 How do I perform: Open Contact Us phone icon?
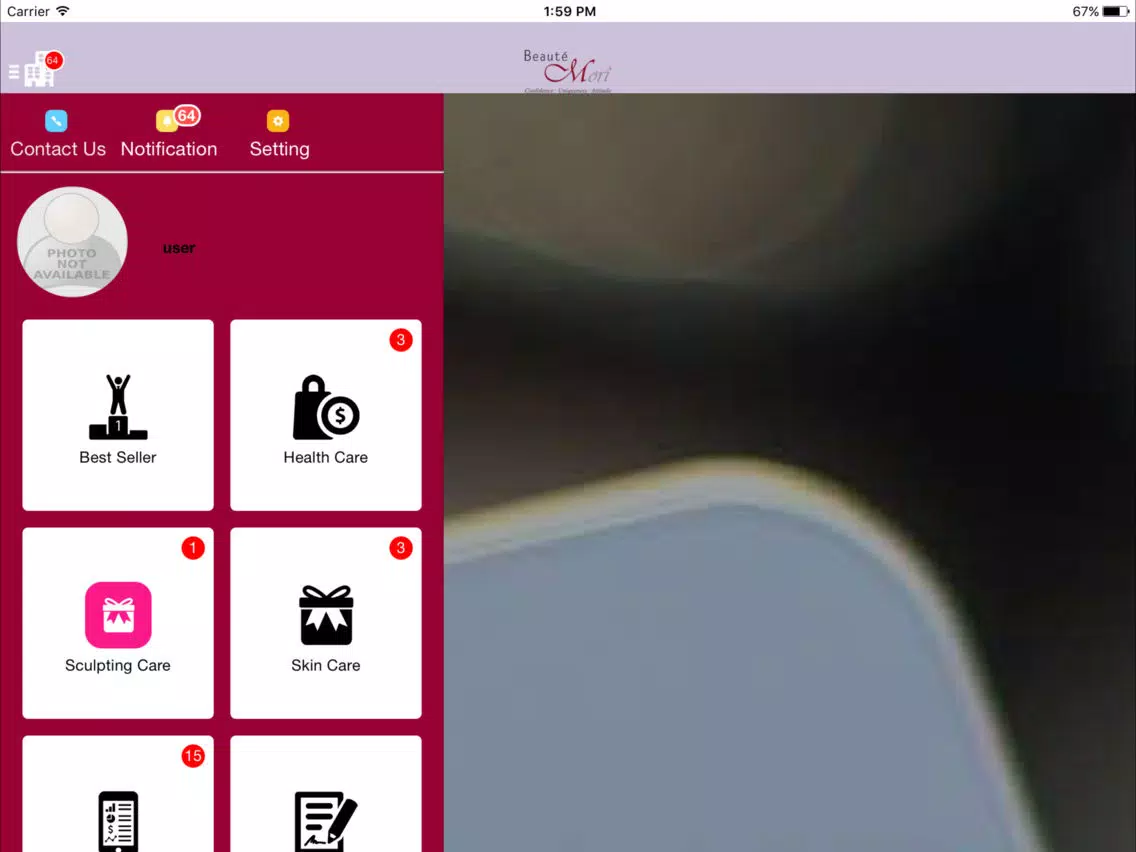click(x=56, y=121)
